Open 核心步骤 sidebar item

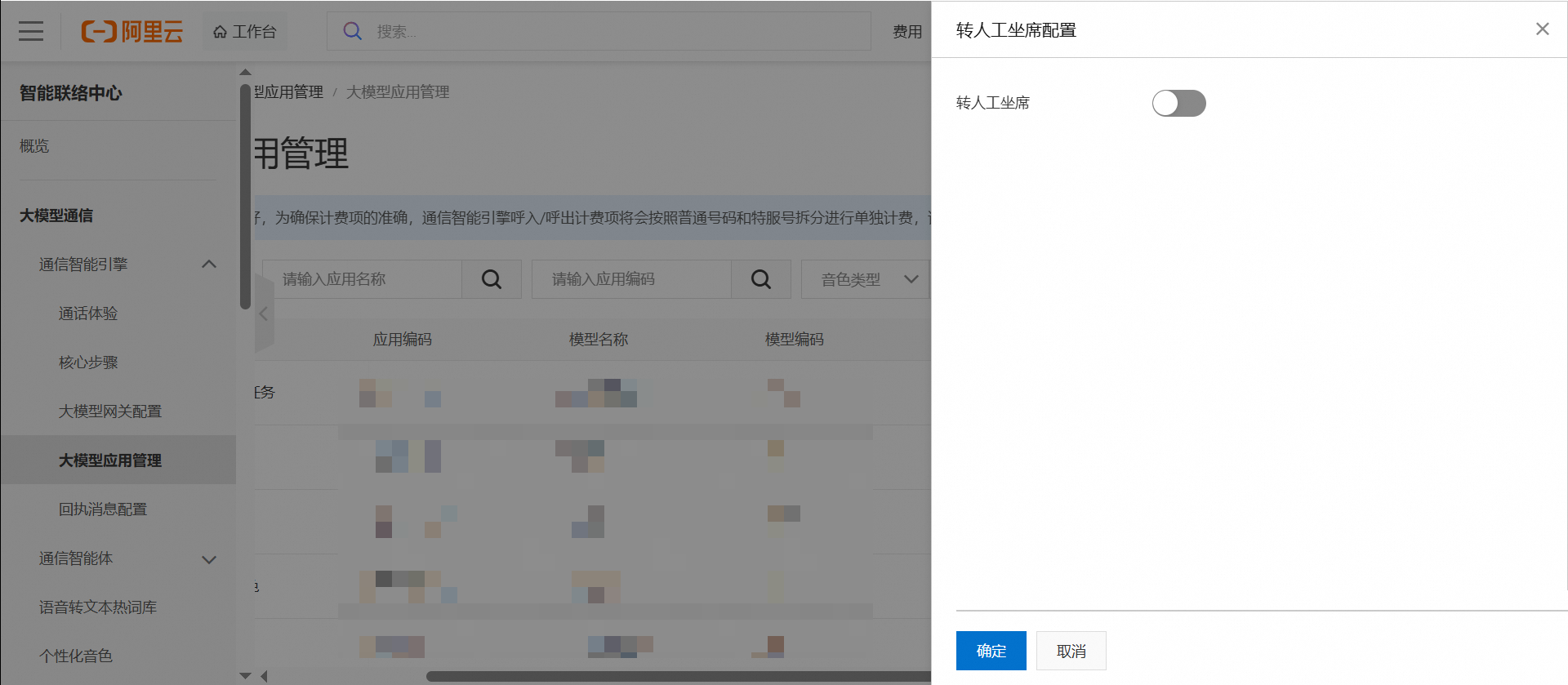tap(88, 363)
